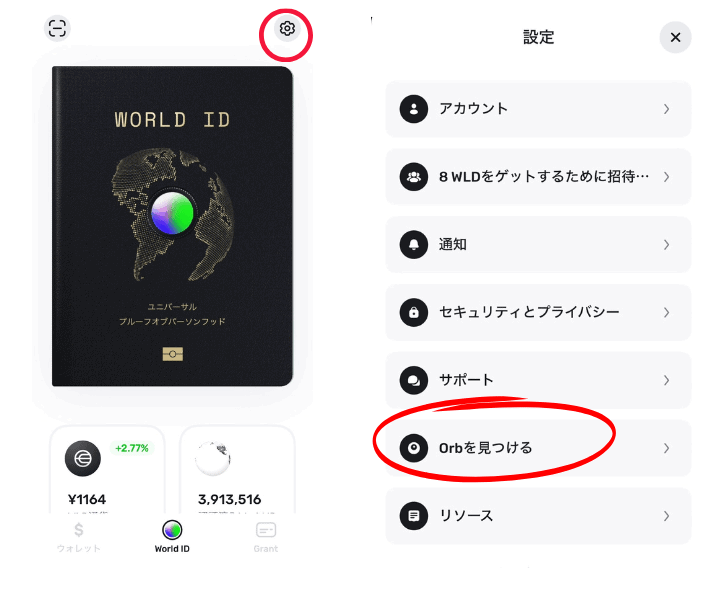Click the resources document icon
Viewport: 701px width, 595px height.
pos(414,516)
